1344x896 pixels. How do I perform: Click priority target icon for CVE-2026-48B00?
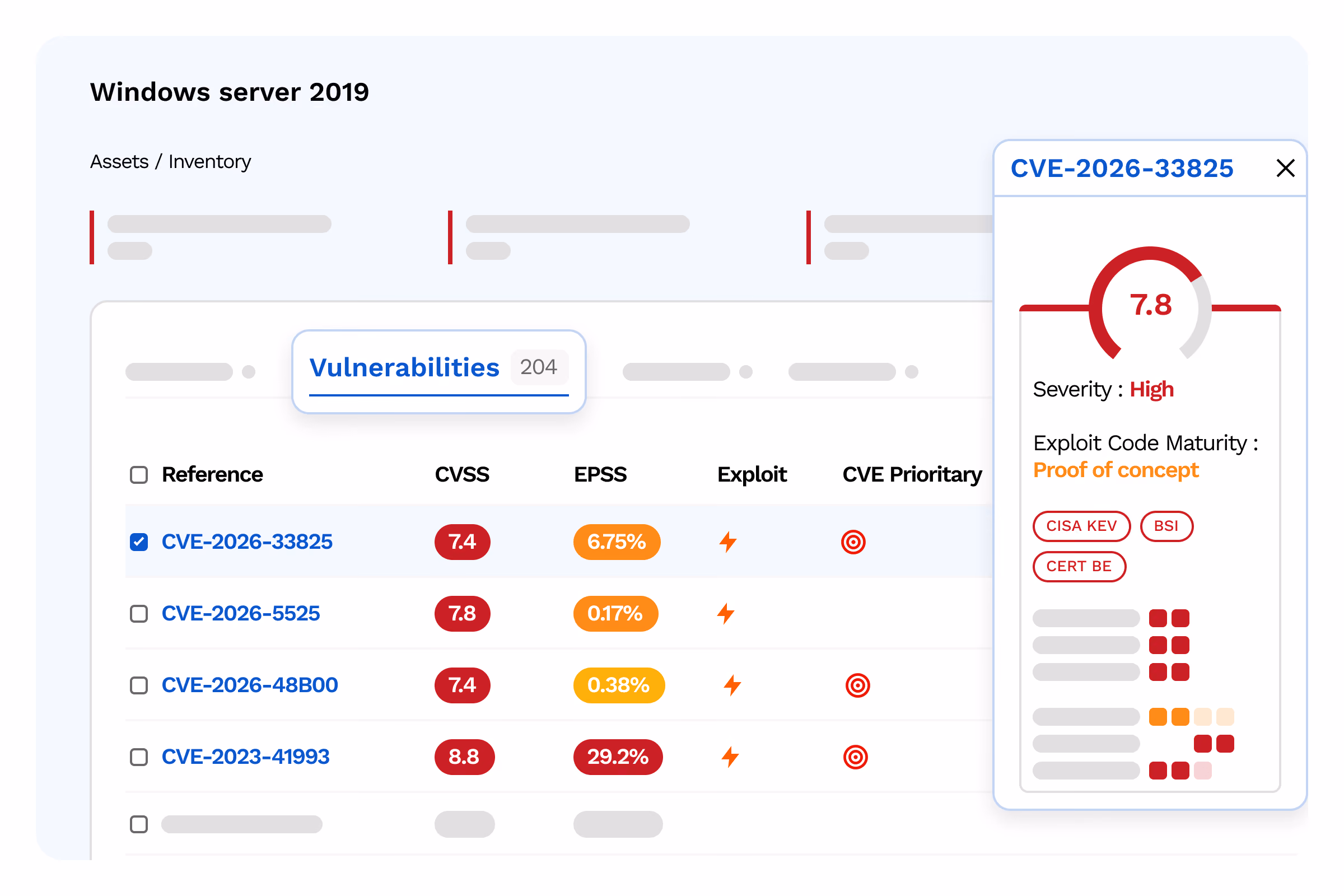(858, 685)
